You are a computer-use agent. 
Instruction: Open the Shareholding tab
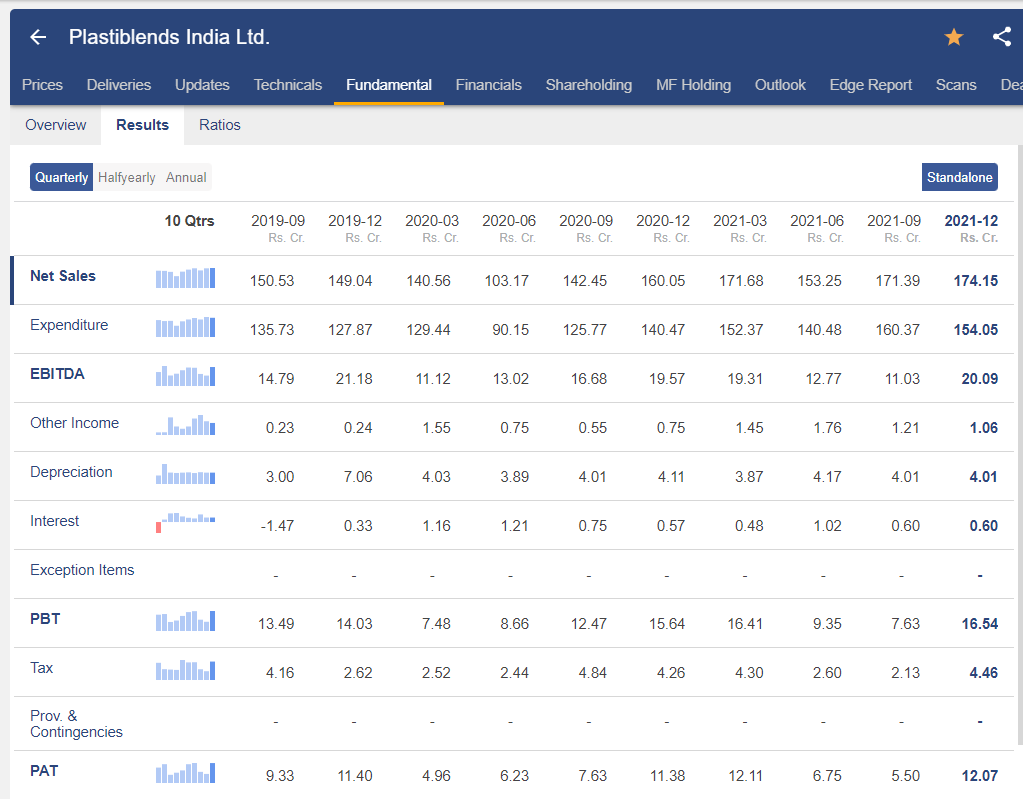coord(588,85)
